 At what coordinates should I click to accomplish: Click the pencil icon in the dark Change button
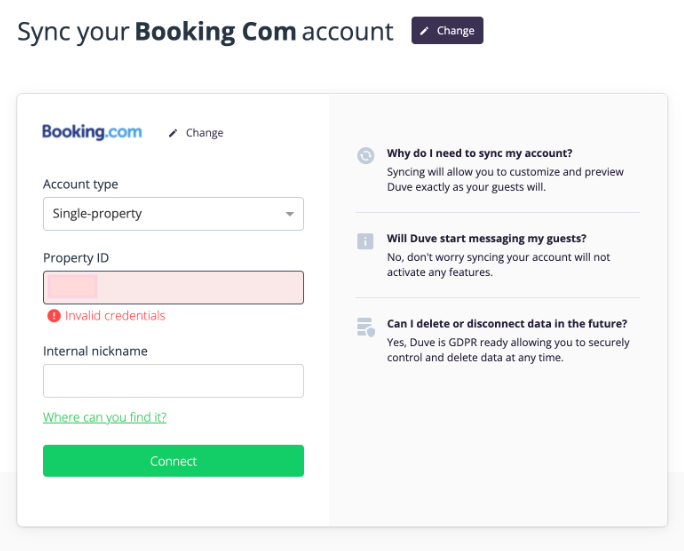coord(425,31)
